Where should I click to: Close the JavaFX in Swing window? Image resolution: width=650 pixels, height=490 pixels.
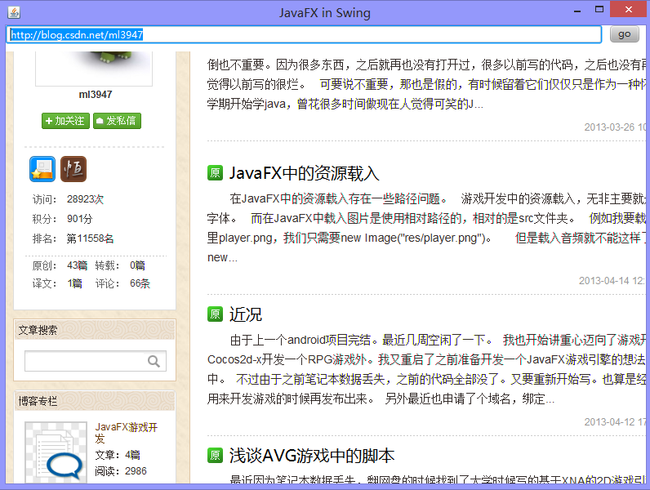click(628, 9)
